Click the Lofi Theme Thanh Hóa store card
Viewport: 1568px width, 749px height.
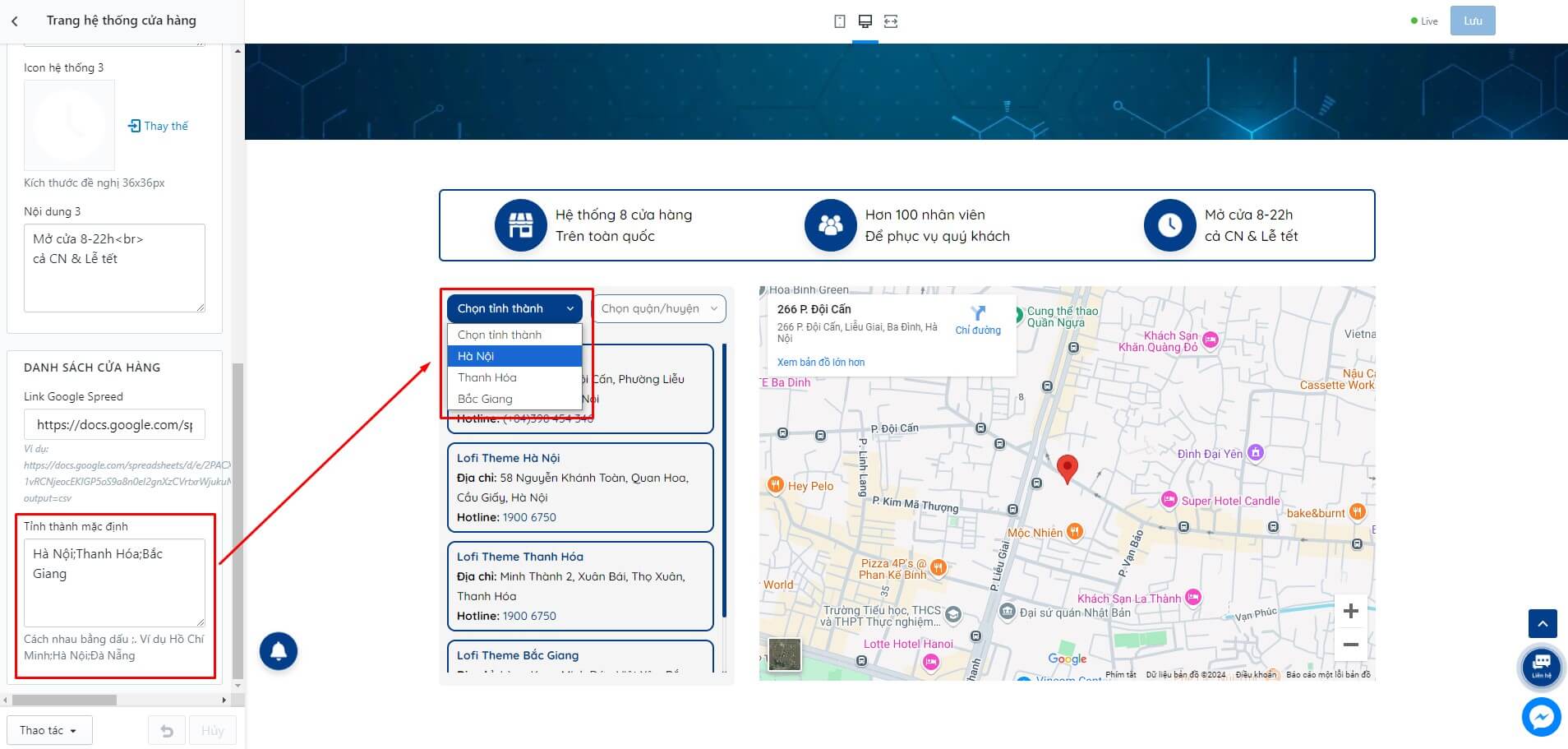580,586
